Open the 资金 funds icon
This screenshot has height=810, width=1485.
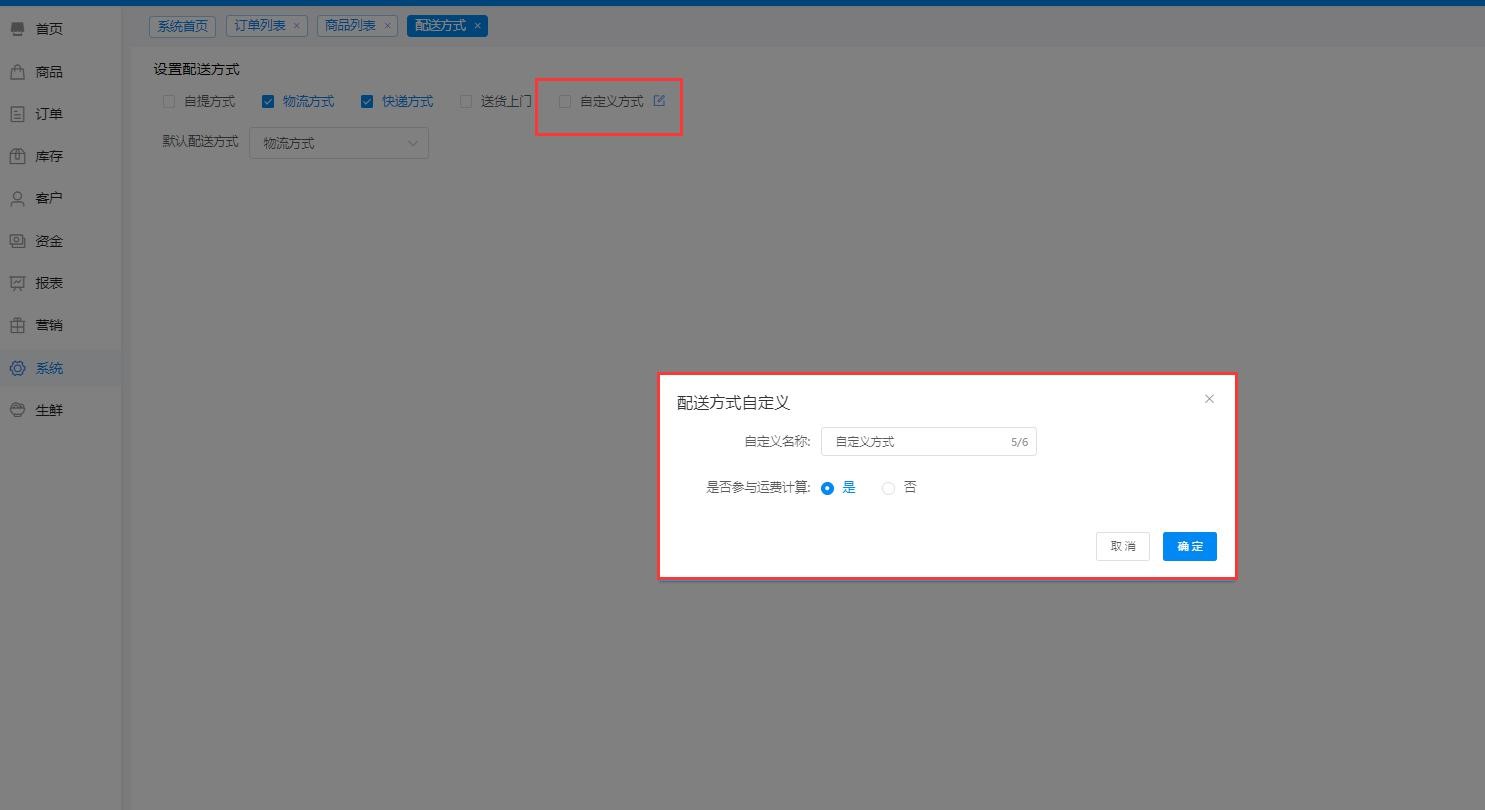17,241
